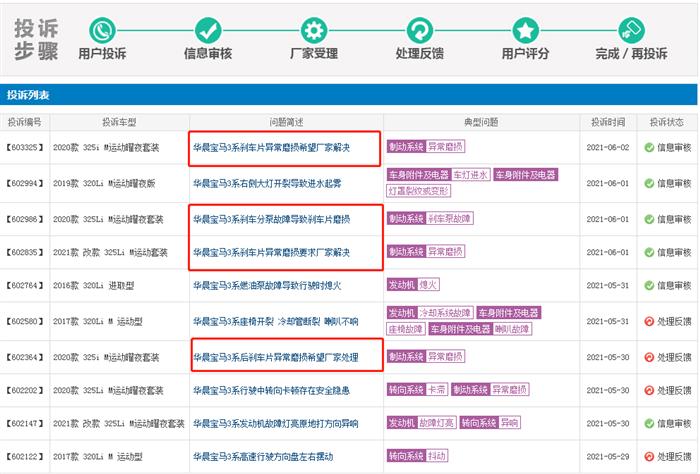This screenshot has height=474, width=700.
Task: Click the 异常磨损 tag in row 602835
Action: (445, 251)
